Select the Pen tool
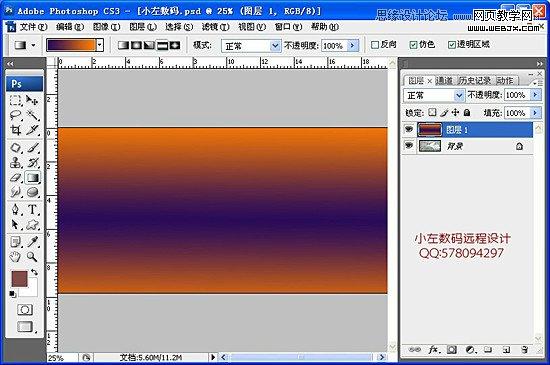The height and width of the screenshot is (365, 550). pyautogui.click(x=15, y=210)
